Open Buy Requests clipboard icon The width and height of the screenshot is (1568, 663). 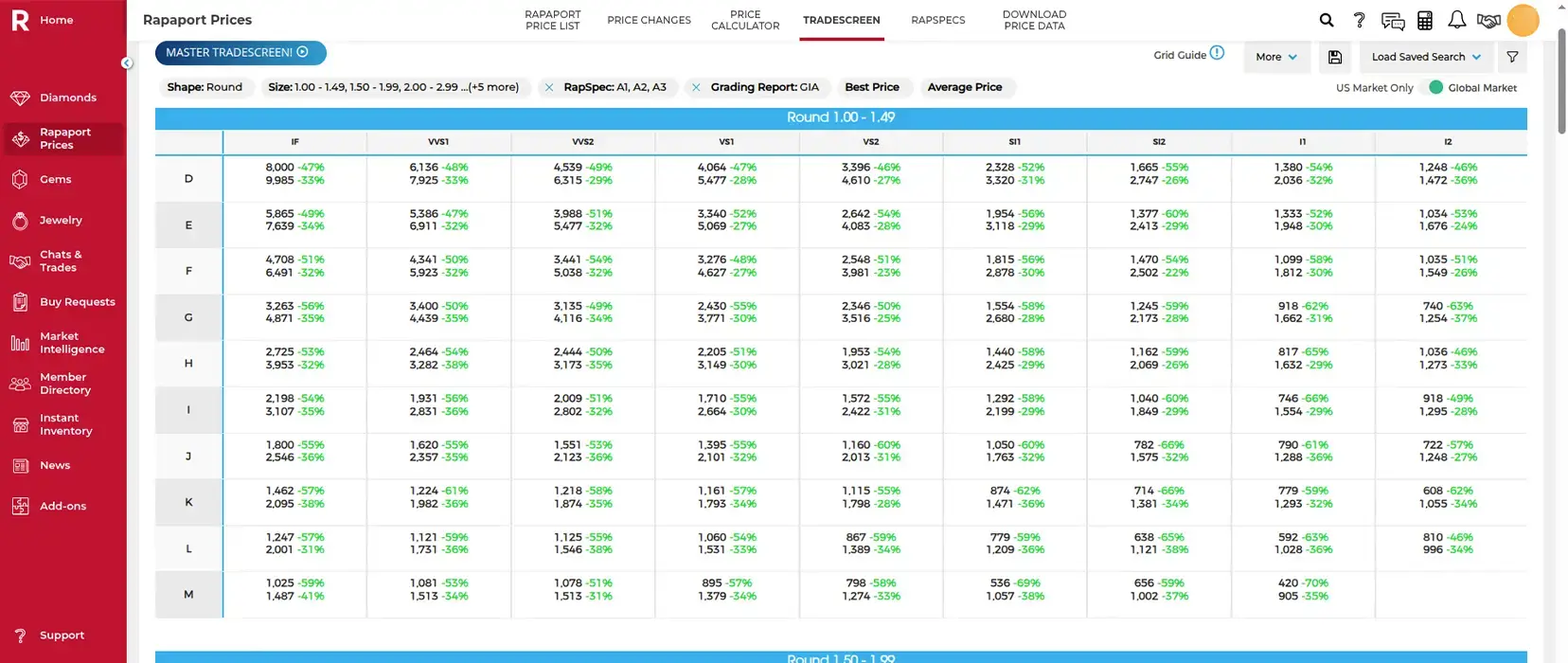20,302
